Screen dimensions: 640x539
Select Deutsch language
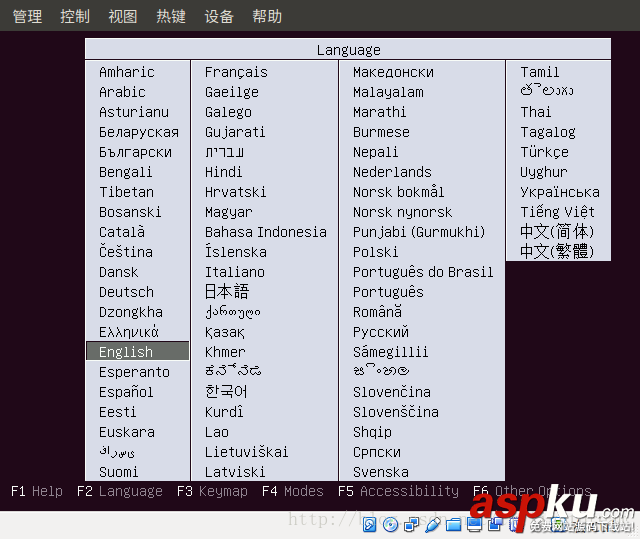[127, 292]
